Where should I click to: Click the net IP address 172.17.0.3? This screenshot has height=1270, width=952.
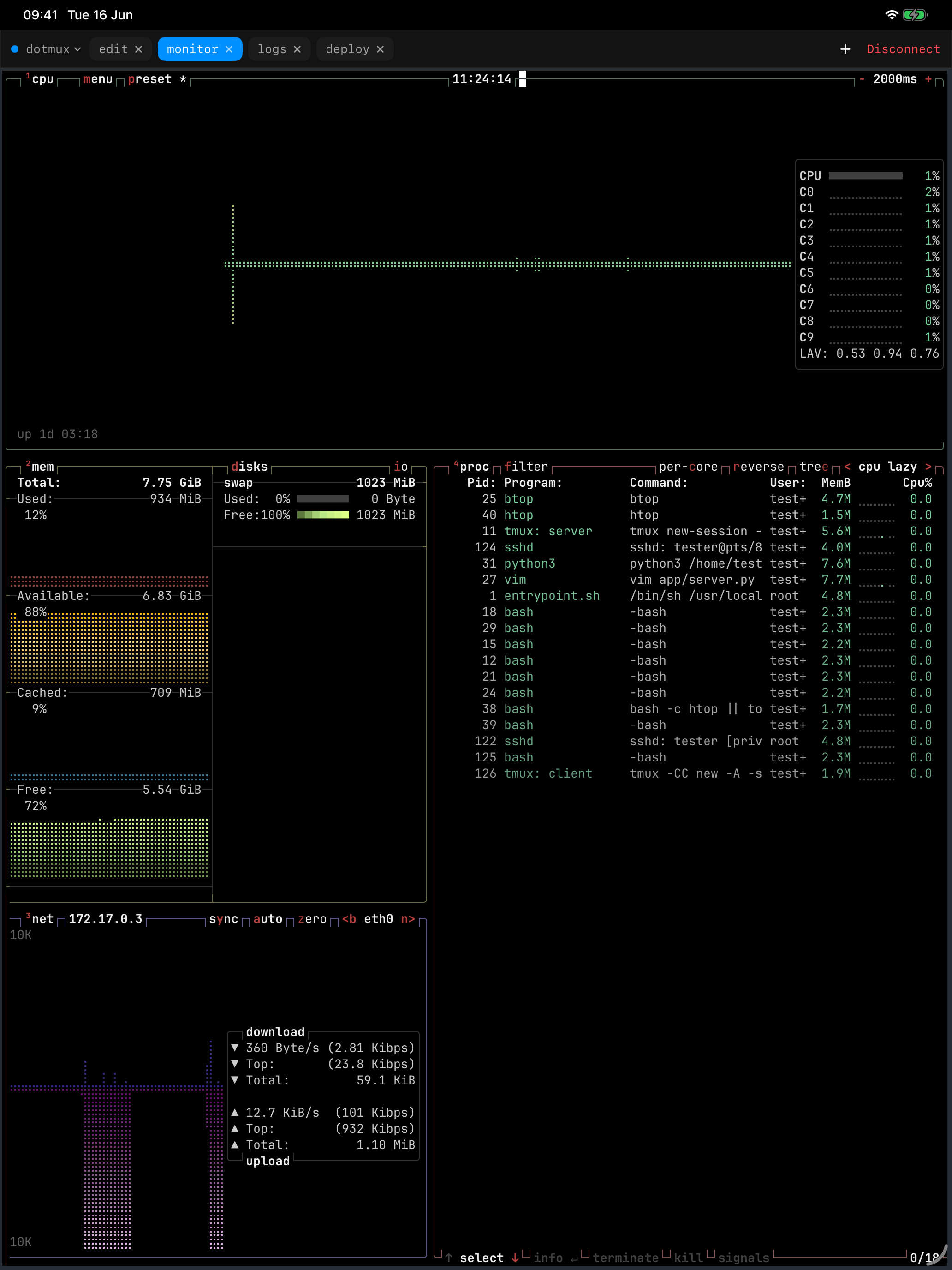105,919
